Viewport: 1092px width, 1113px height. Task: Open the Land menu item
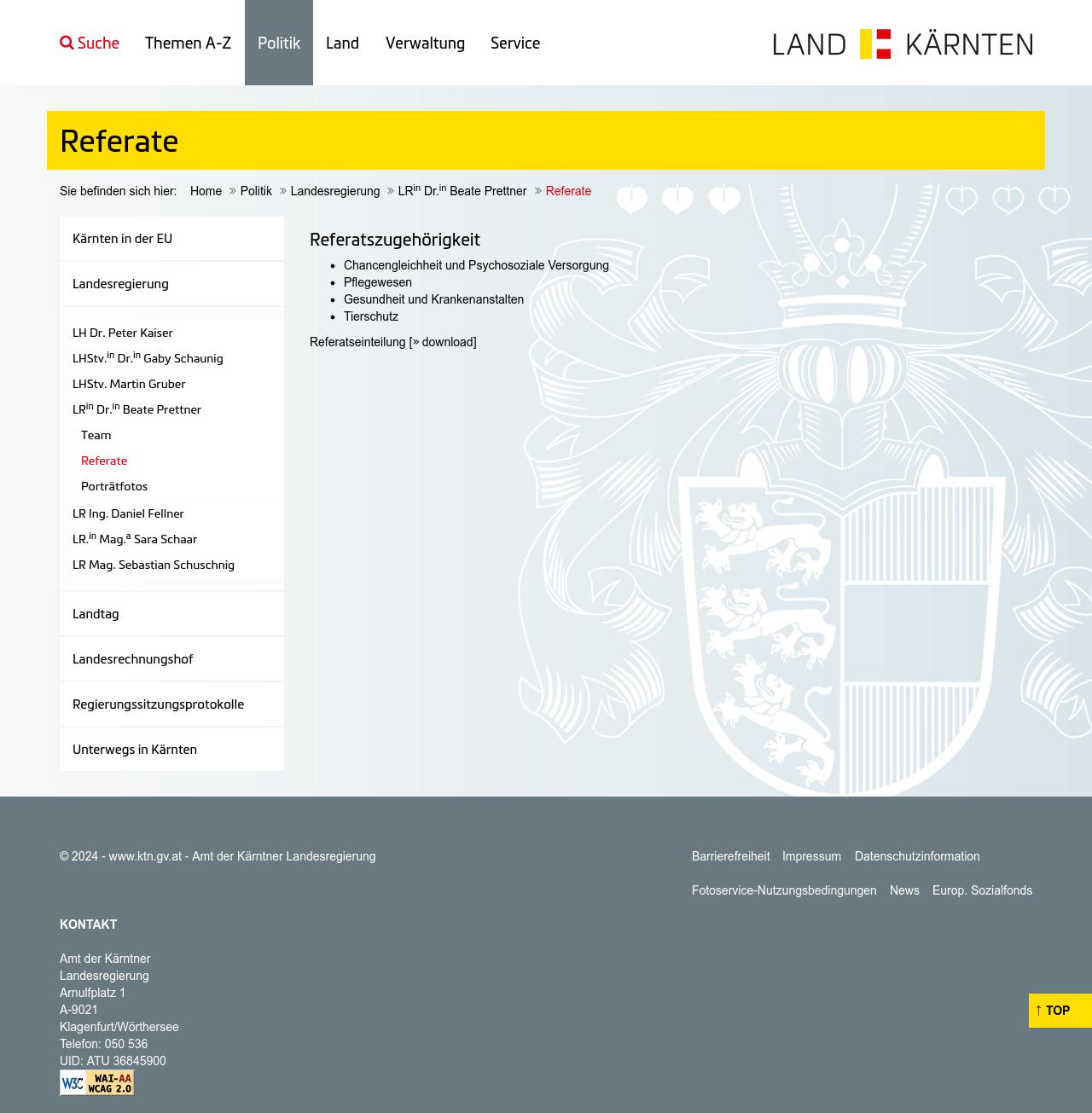(x=342, y=43)
